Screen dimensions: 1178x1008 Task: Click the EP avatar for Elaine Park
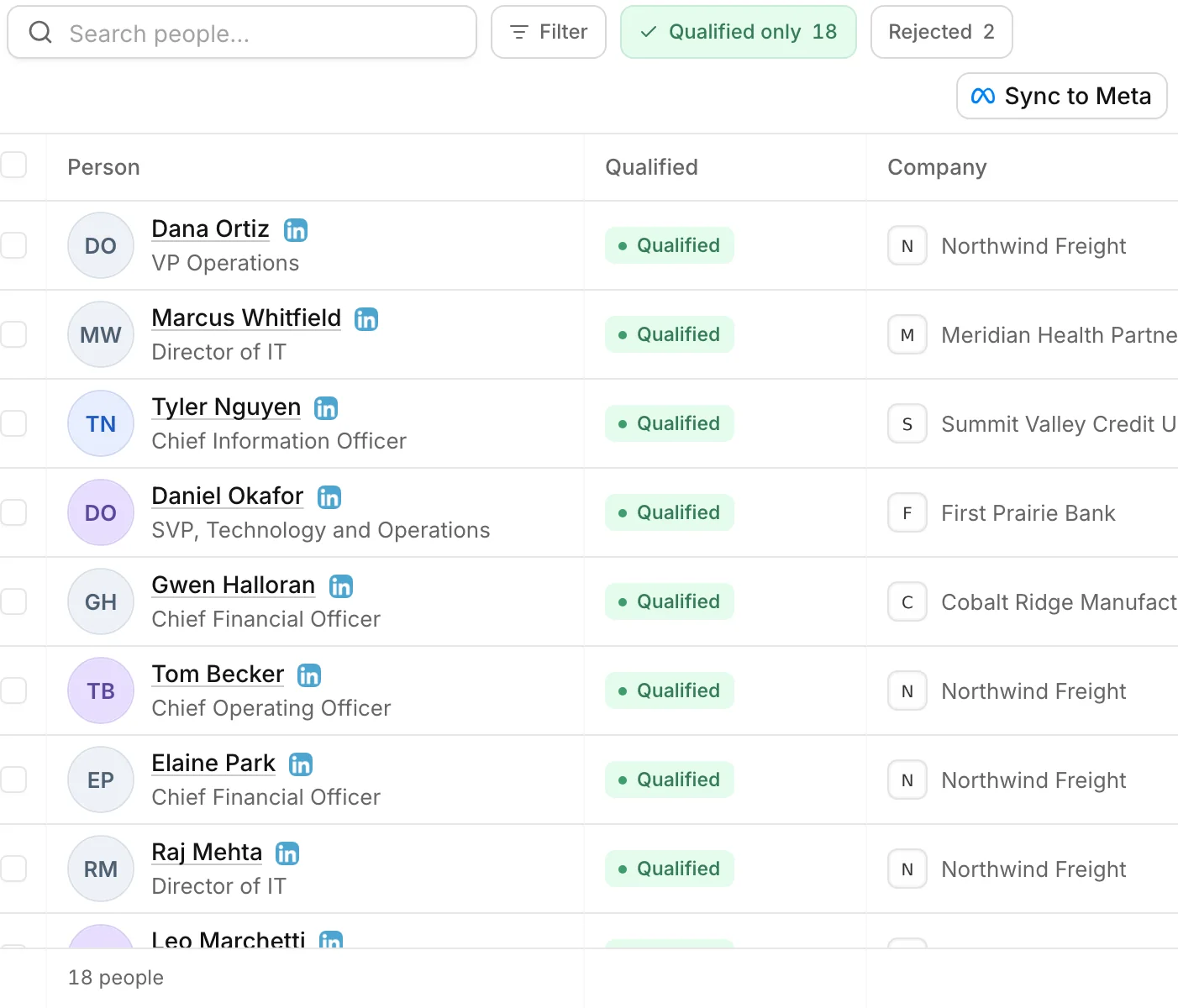click(x=101, y=780)
